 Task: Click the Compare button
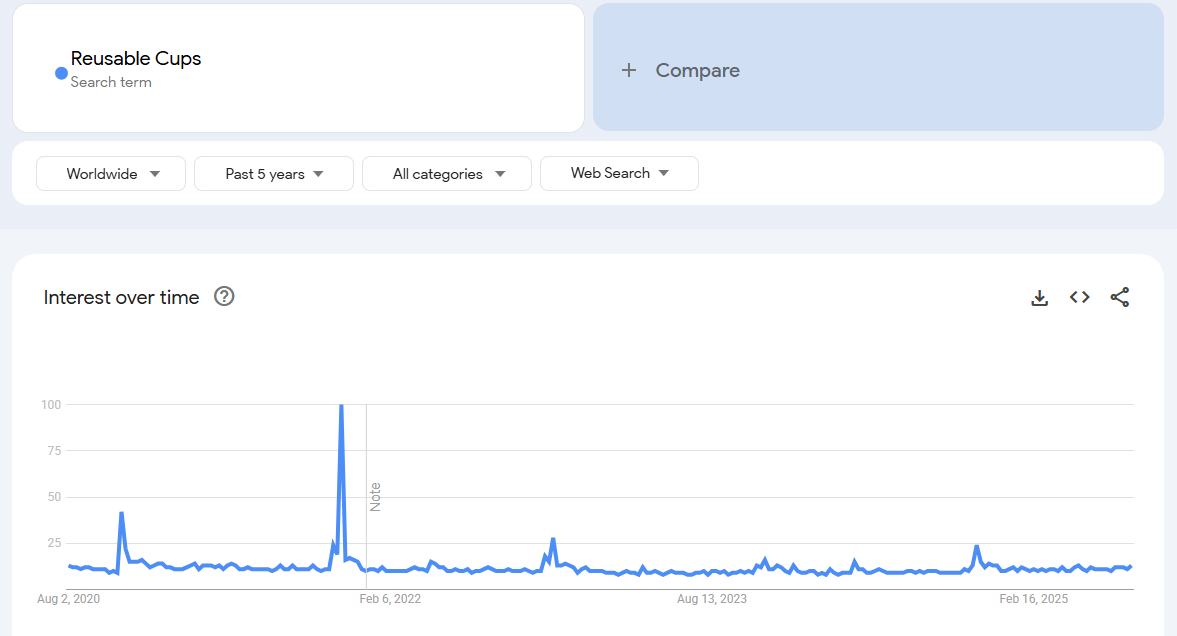coord(697,70)
